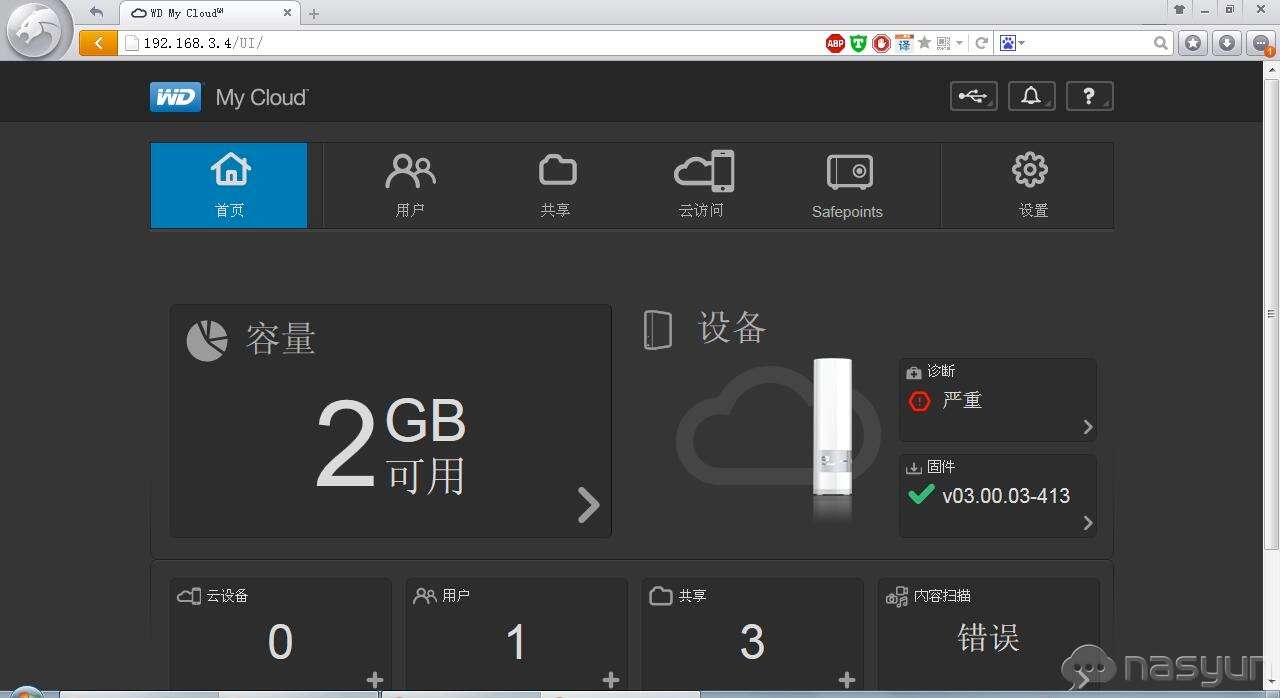Image resolution: width=1280 pixels, height=698 pixels.
Task: Open the Home (首页) tab
Action: (x=229, y=185)
